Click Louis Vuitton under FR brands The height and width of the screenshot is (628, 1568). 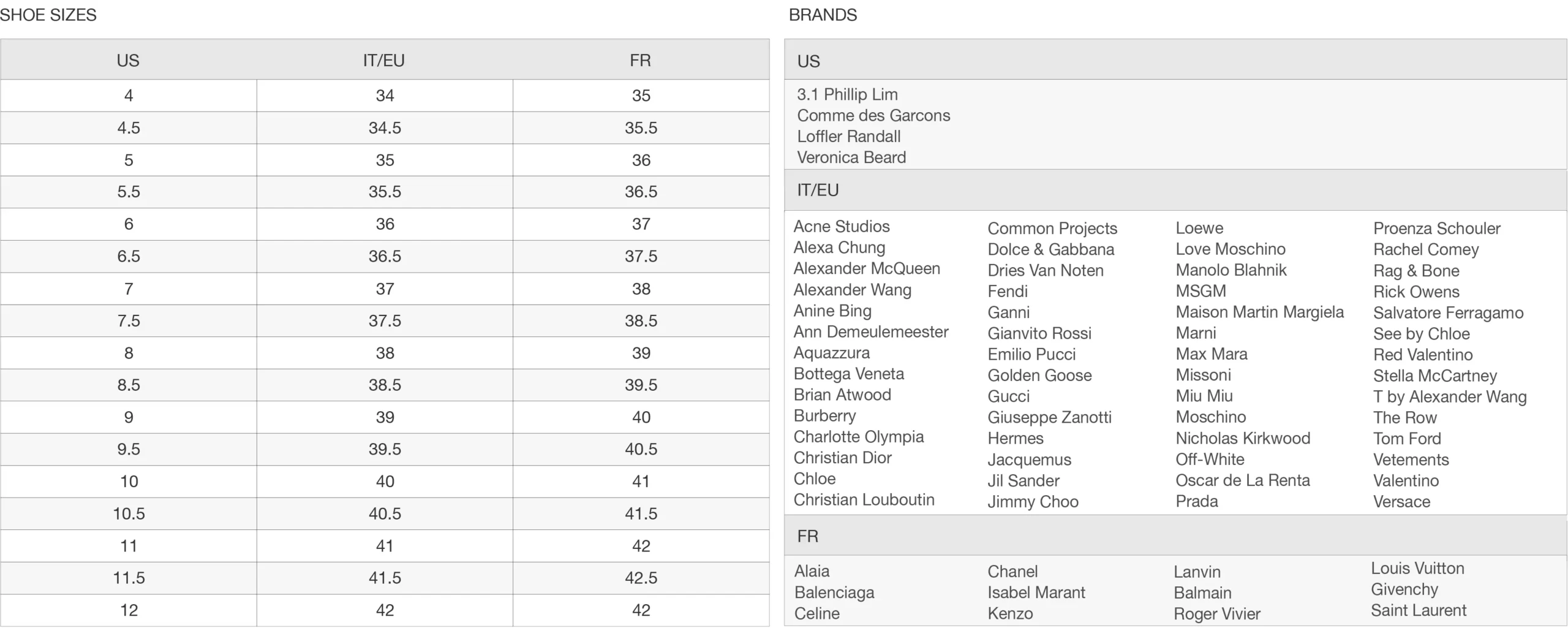pyautogui.click(x=1417, y=569)
